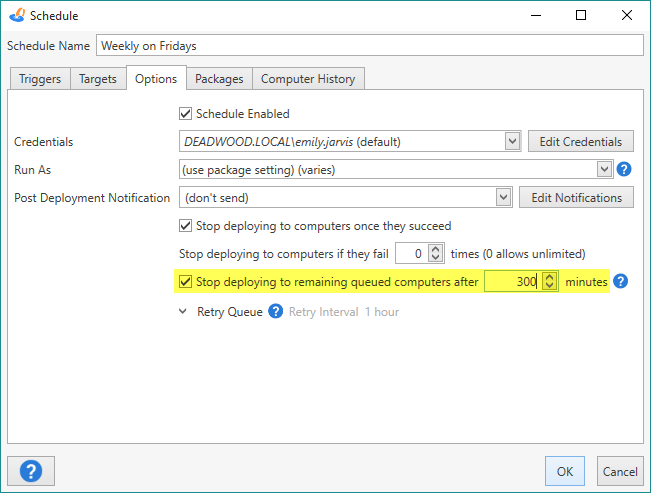This screenshot has width=651, height=493.
Task: Click the Edit Credentials button
Action: coord(580,142)
